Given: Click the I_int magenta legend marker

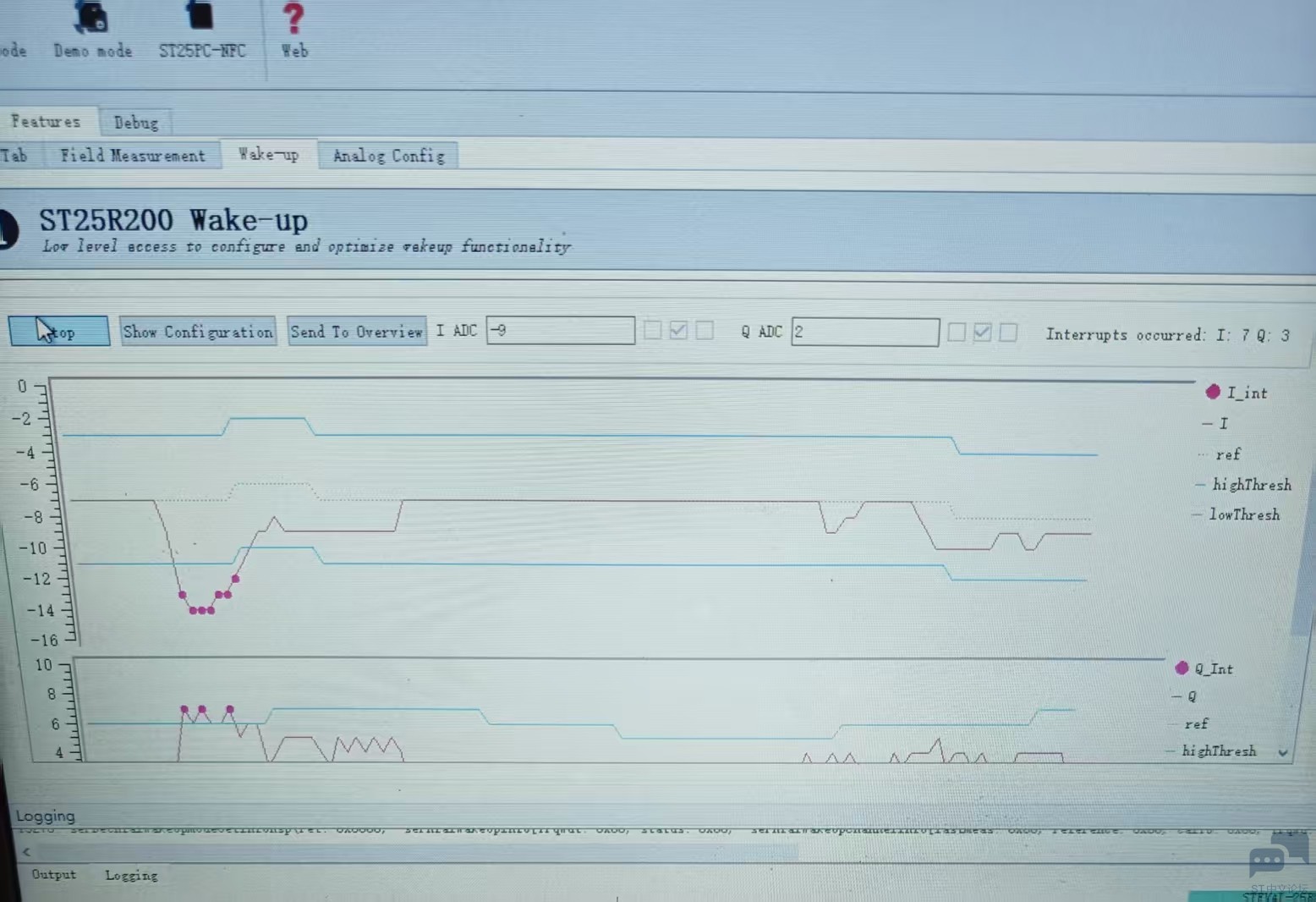Looking at the screenshot, I should 1213,391.
